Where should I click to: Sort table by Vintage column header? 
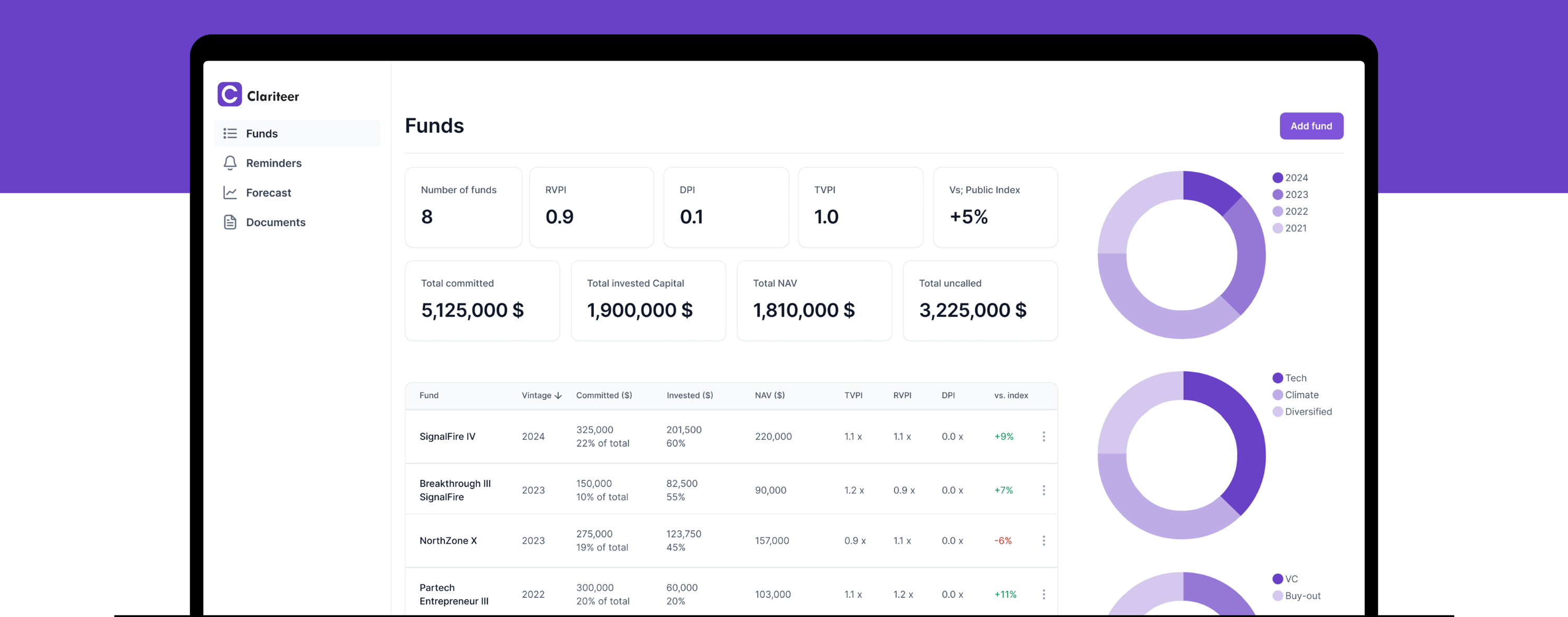click(541, 395)
